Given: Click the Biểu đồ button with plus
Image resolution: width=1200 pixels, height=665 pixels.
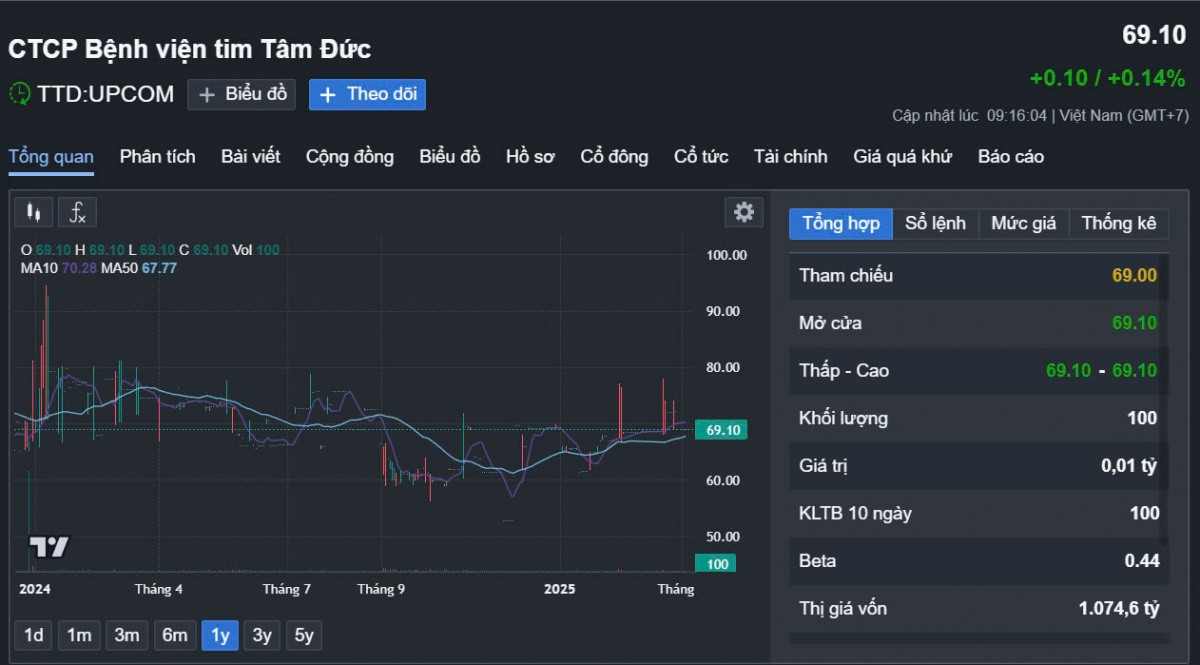Looking at the screenshot, I should click(x=241, y=94).
